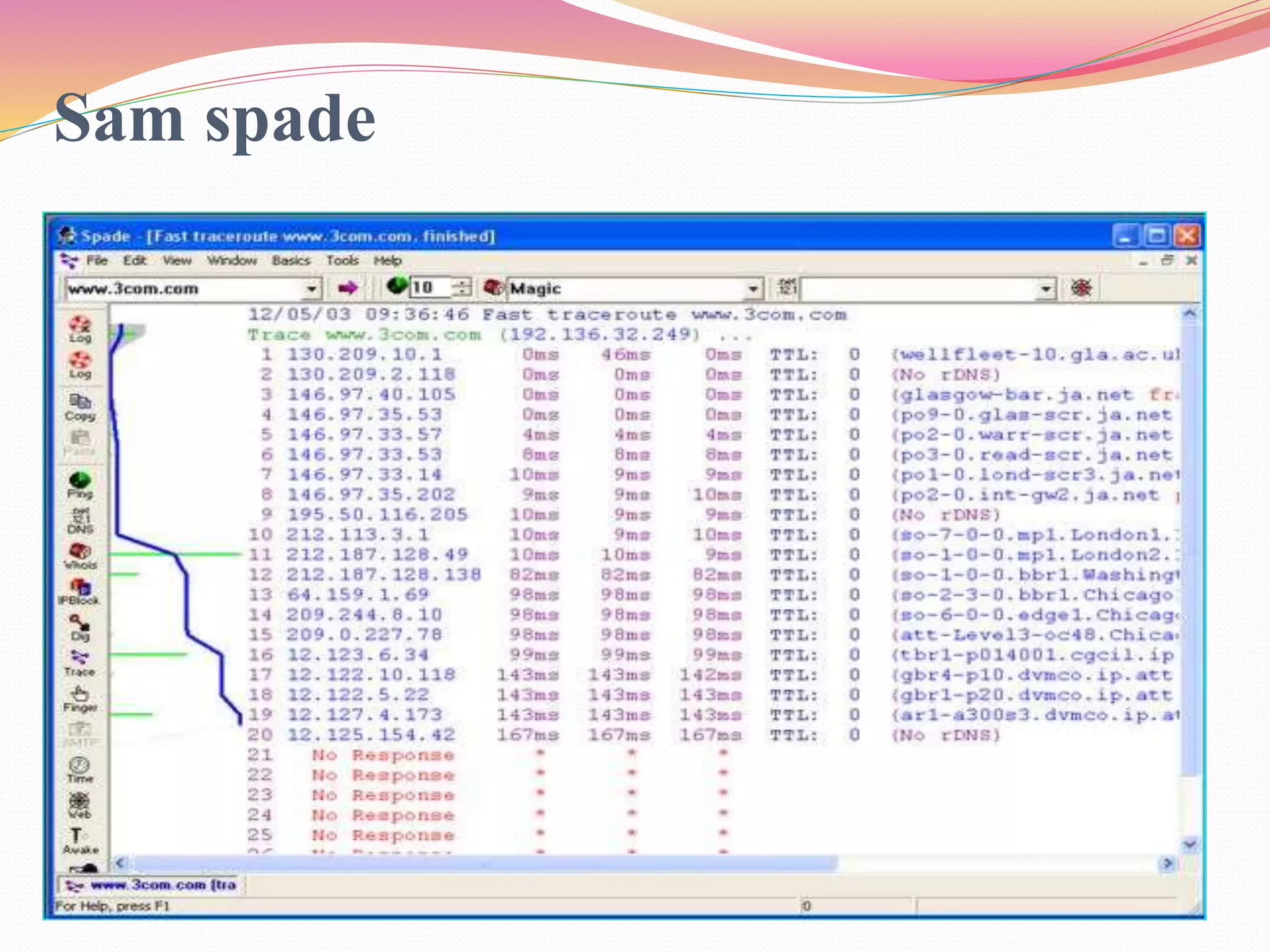Click the DNS lookup sidebar icon

(x=80, y=521)
